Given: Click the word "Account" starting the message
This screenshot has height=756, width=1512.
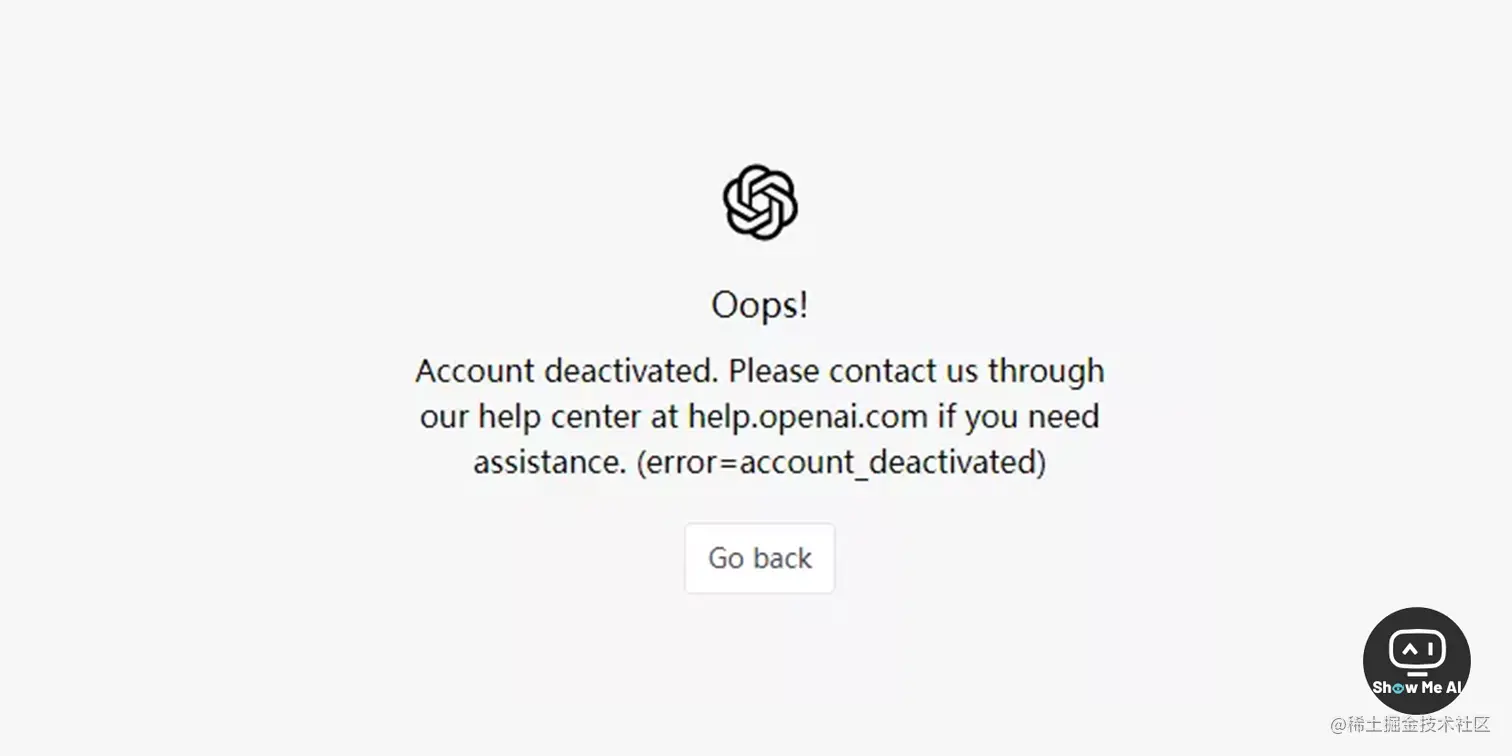Looking at the screenshot, I should coord(475,370).
